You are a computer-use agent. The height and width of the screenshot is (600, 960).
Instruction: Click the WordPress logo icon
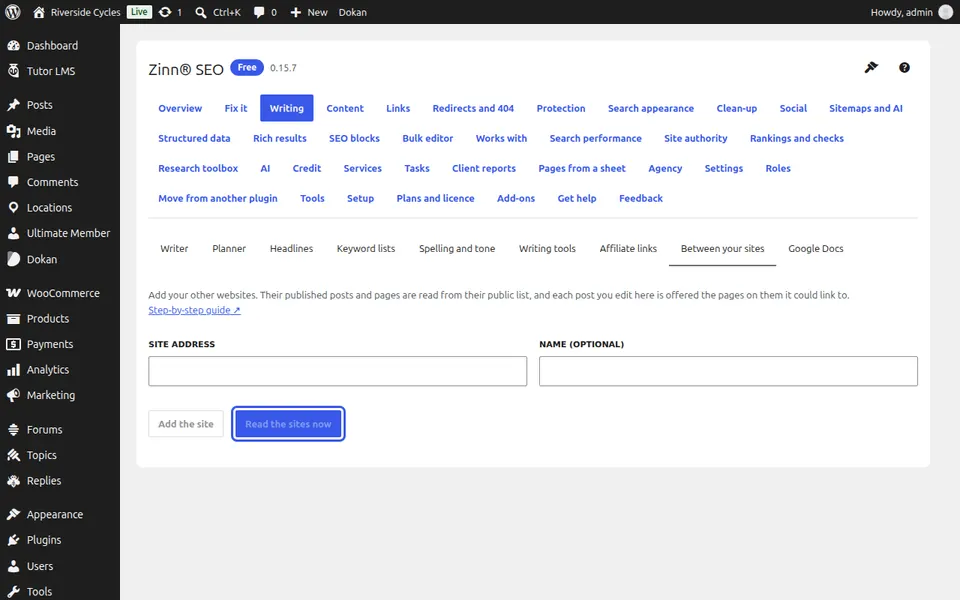[x=13, y=12]
